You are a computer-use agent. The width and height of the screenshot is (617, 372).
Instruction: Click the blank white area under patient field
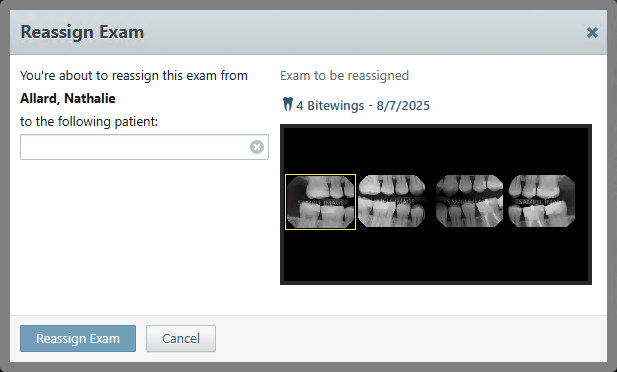[x=144, y=236]
